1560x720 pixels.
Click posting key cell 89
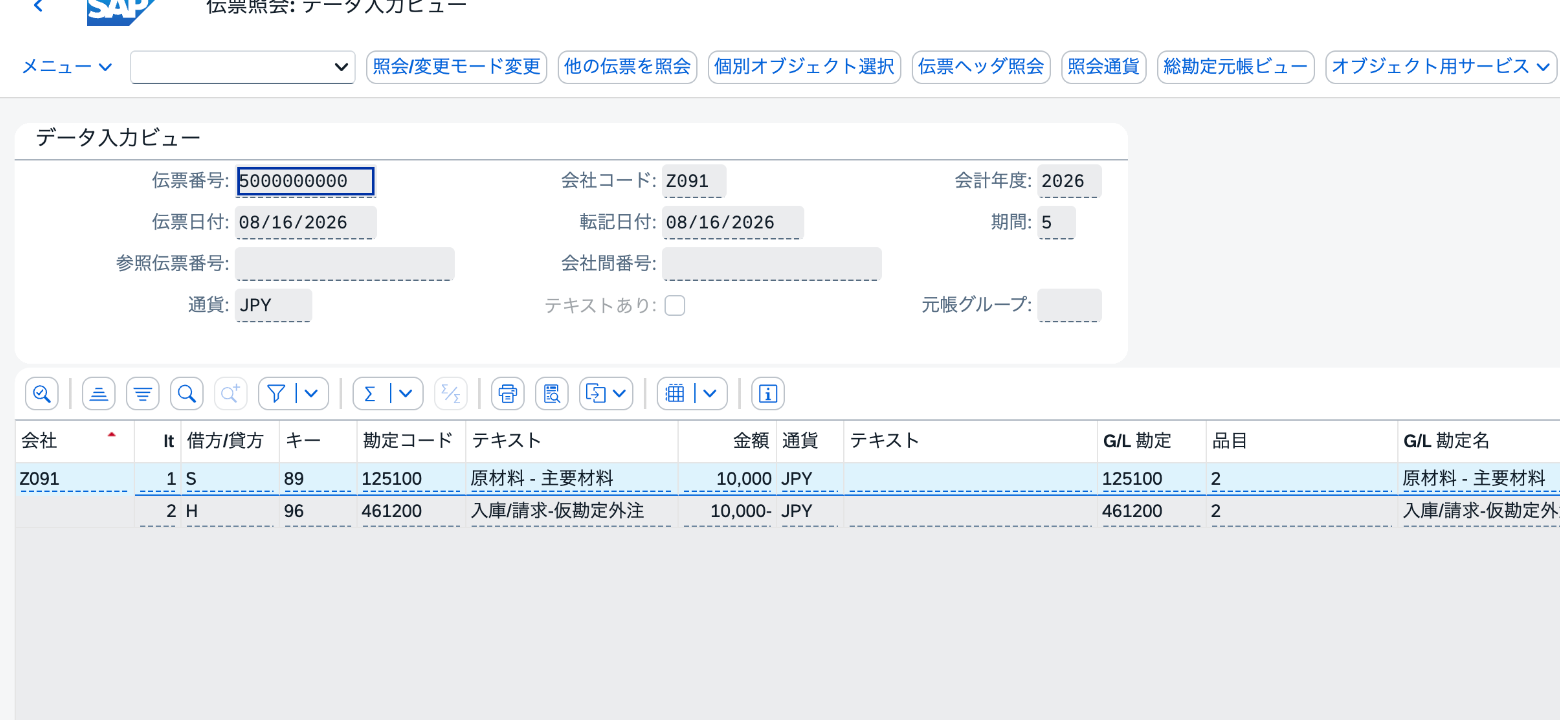(x=318, y=479)
